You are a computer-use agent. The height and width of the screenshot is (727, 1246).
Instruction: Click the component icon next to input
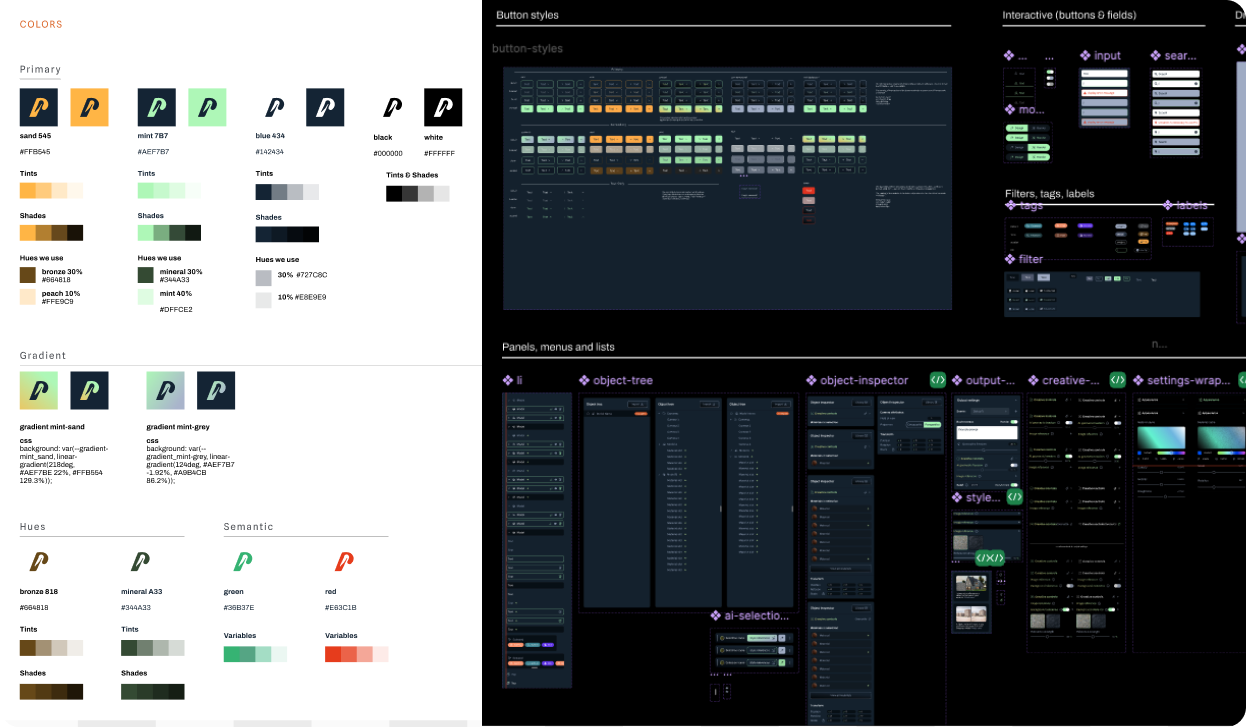click(x=1085, y=55)
